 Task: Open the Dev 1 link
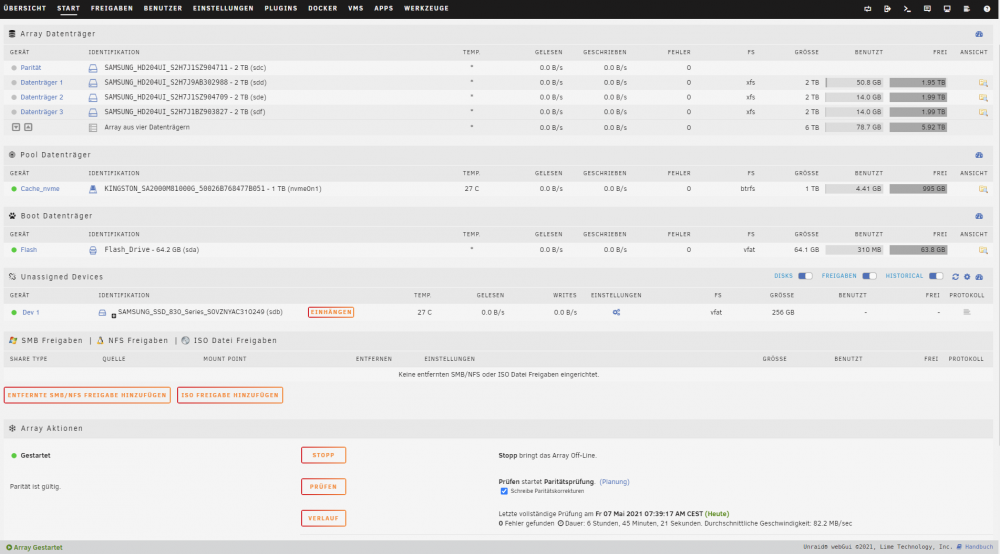(x=31, y=312)
